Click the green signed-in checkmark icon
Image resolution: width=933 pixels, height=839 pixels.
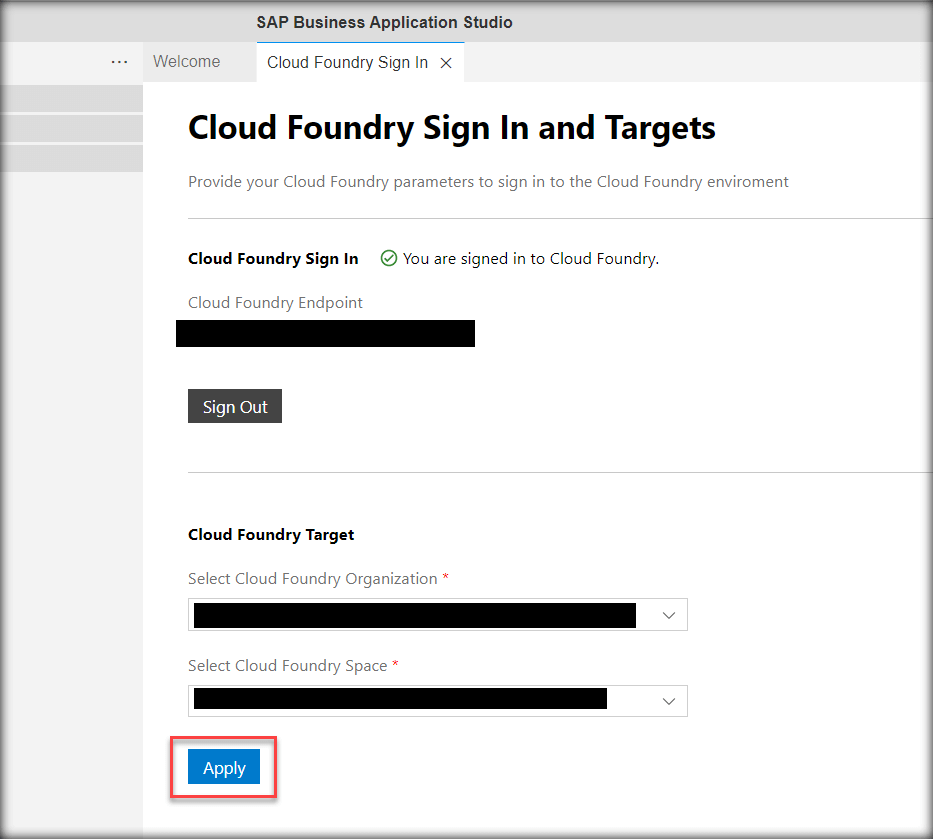click(x=389, y=258)
